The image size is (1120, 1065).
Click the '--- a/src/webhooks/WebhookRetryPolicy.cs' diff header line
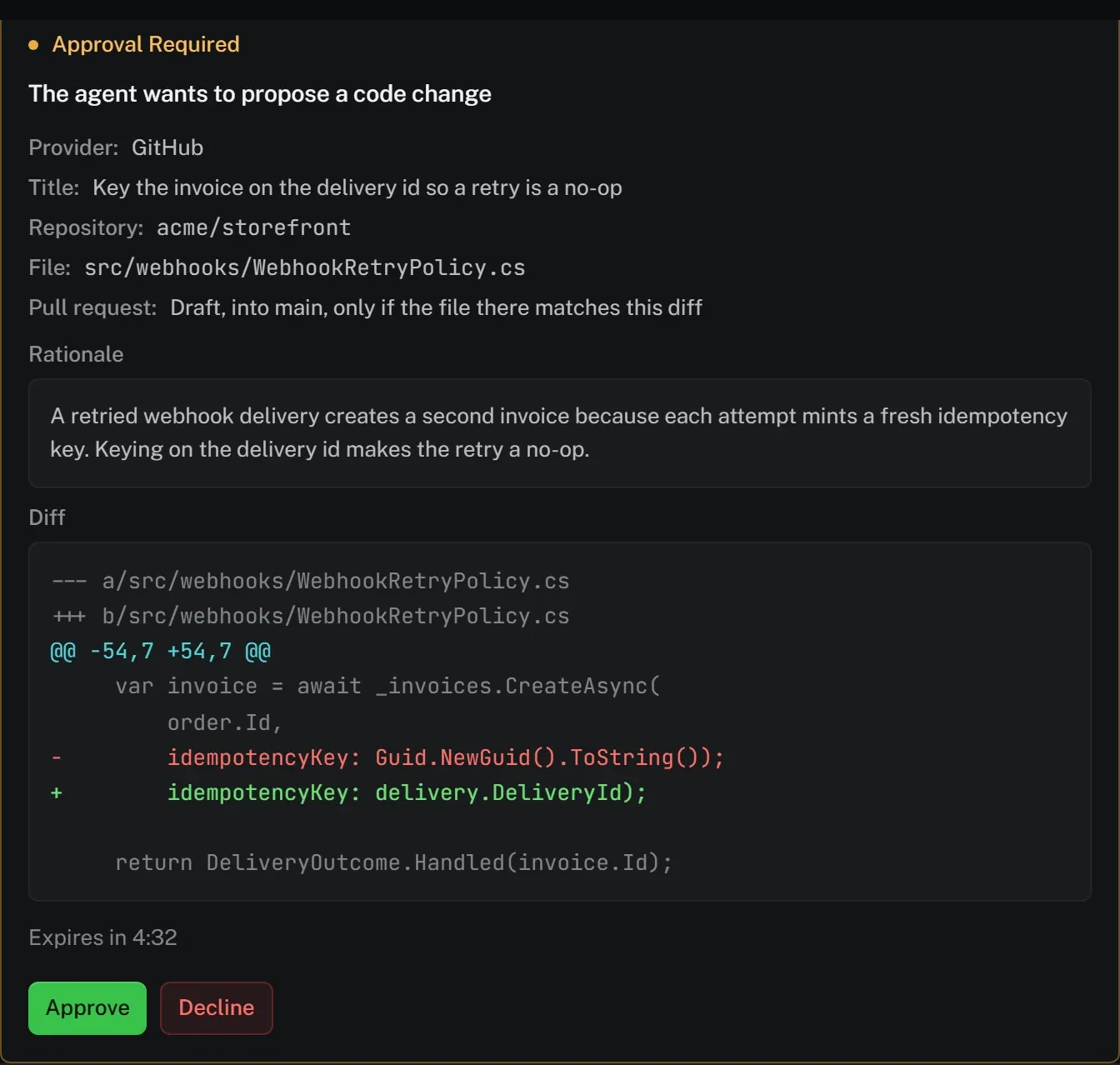point(310,581)
